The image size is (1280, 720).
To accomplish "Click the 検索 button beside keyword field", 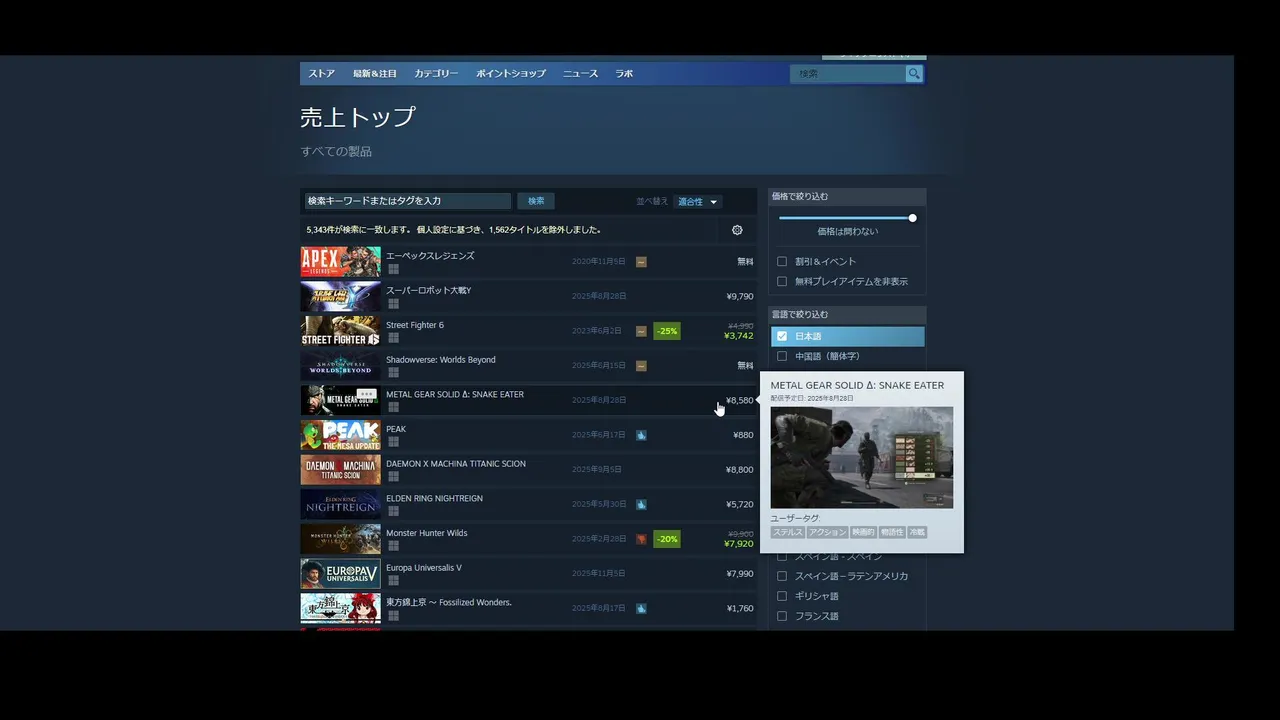I will click(x=536, y=201).
